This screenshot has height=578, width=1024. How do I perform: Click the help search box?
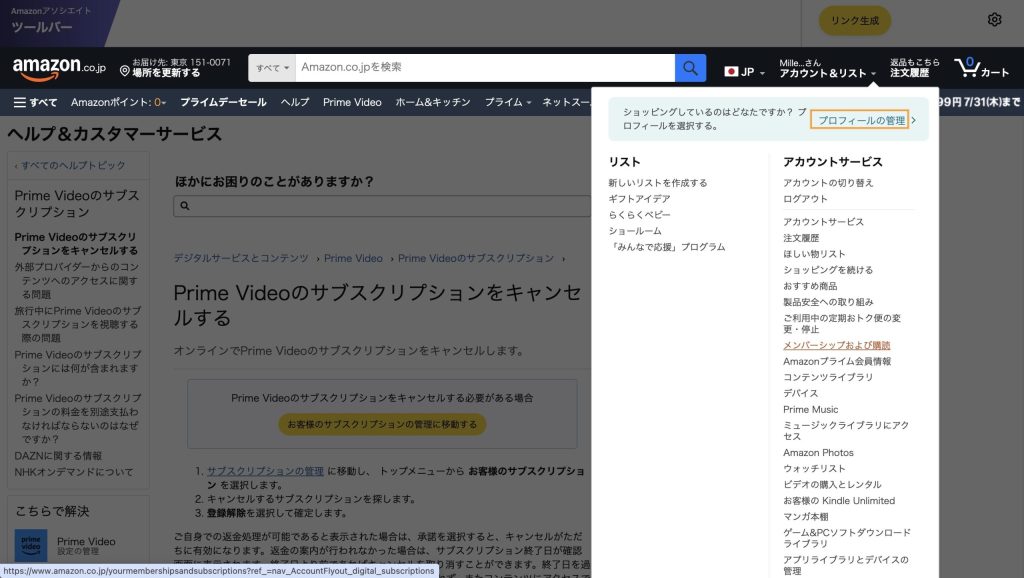click(x=380, y=206)
